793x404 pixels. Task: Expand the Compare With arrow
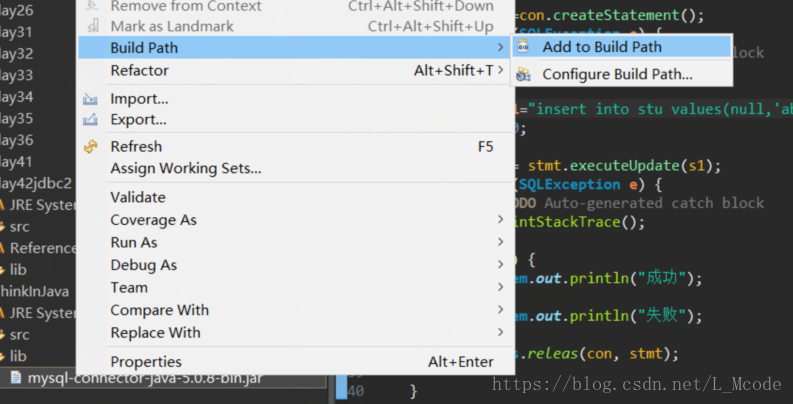tap(500, 309)
